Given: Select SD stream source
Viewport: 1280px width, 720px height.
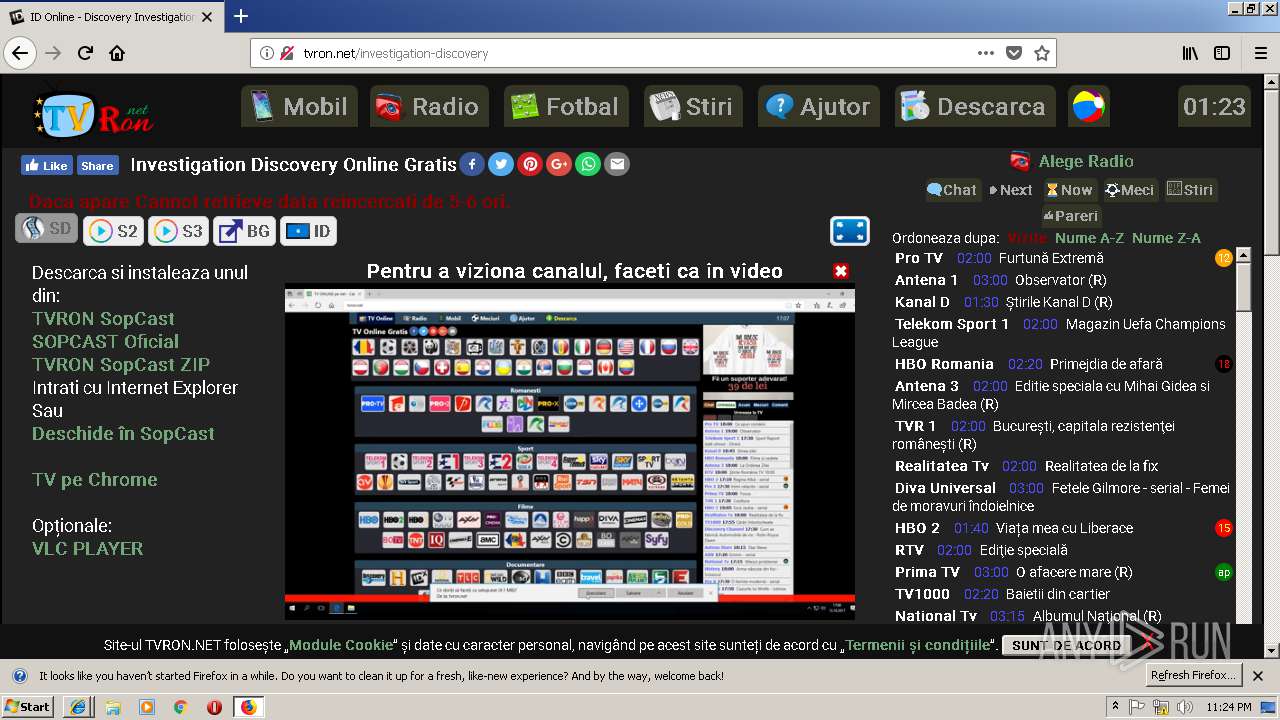Looking at the screenshot, I should click(x=46, y=229).
